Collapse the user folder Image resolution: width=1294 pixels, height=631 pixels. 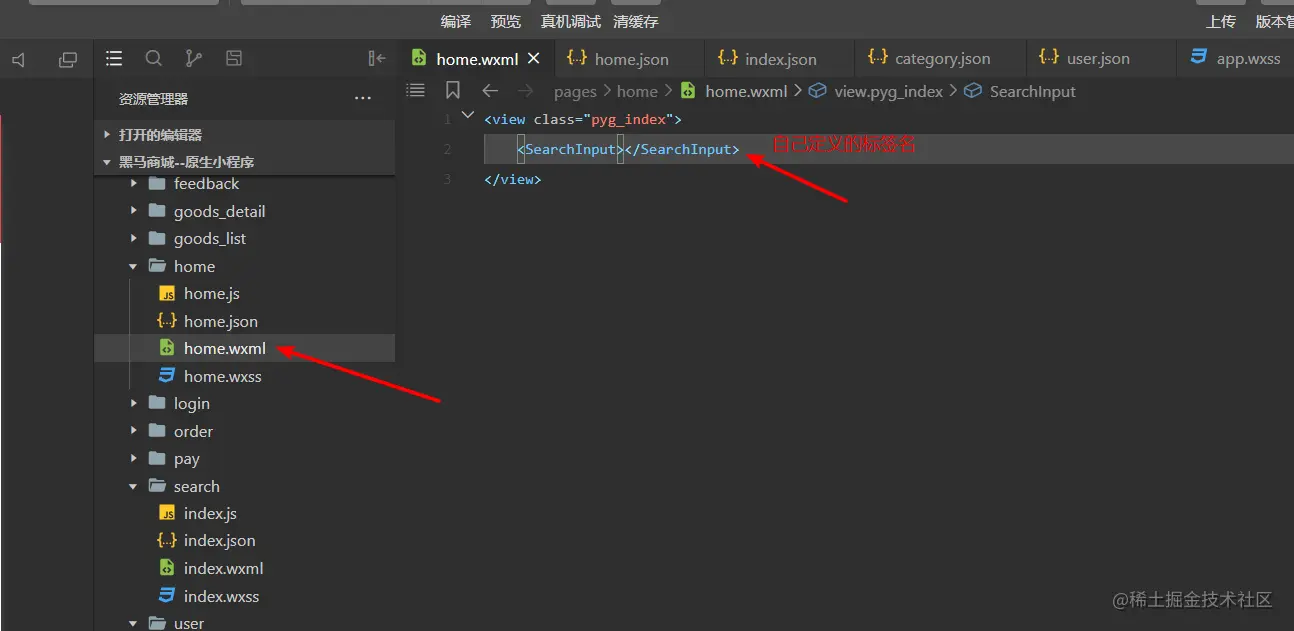[x=134, y=623]
